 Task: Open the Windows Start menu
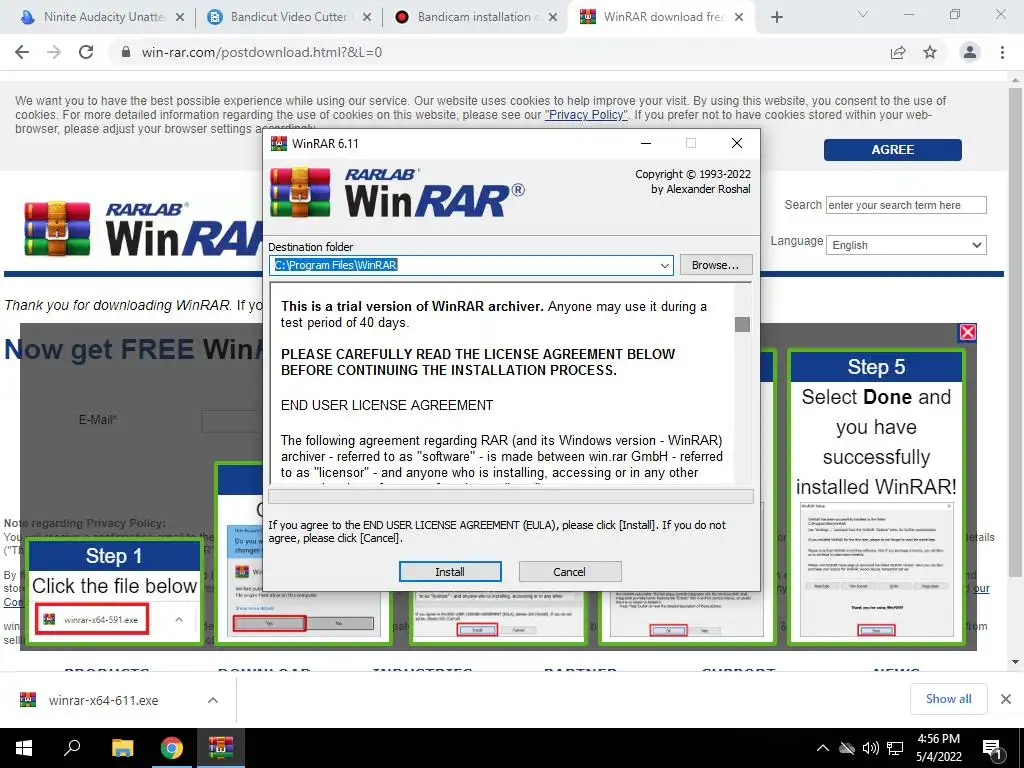coord(24,748)
